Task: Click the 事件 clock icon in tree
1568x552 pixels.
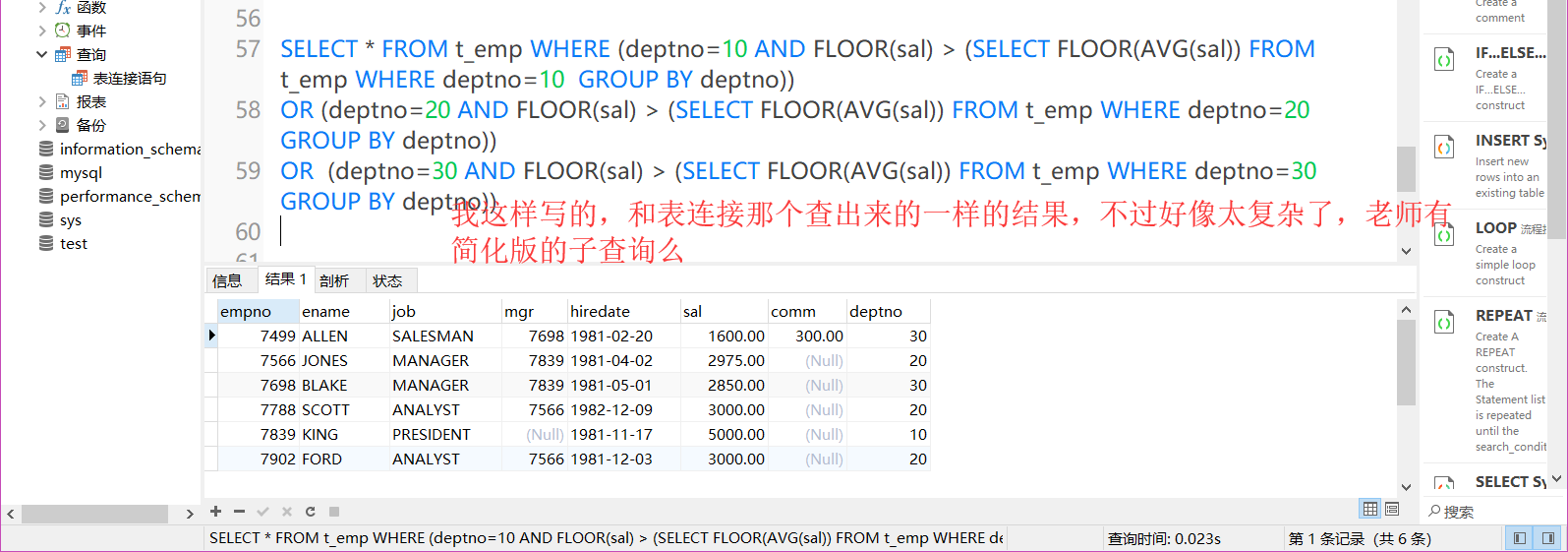Action: (x=63, y=31)
